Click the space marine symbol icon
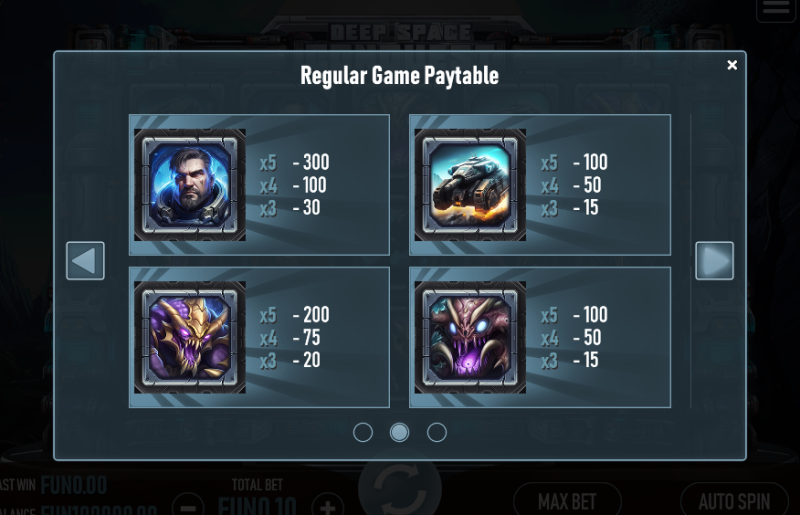 [190, 184]
